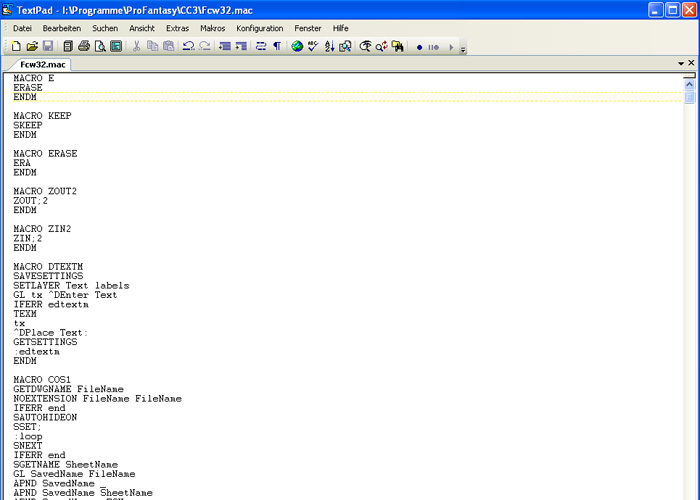View file in web browser globe icon
Screen dimensions: 700x500
tap(297, 46)
